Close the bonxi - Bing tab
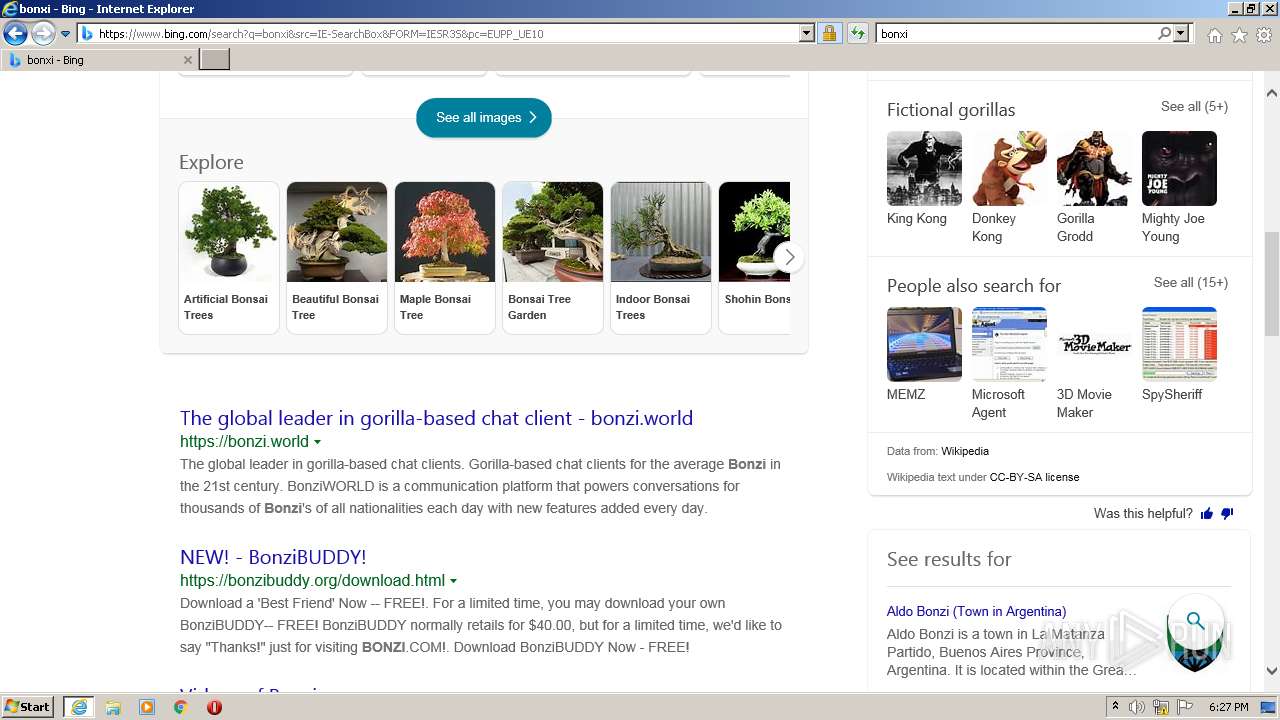Image resolution: width=1280 pixels, height=720 pixels. point(187,60)
